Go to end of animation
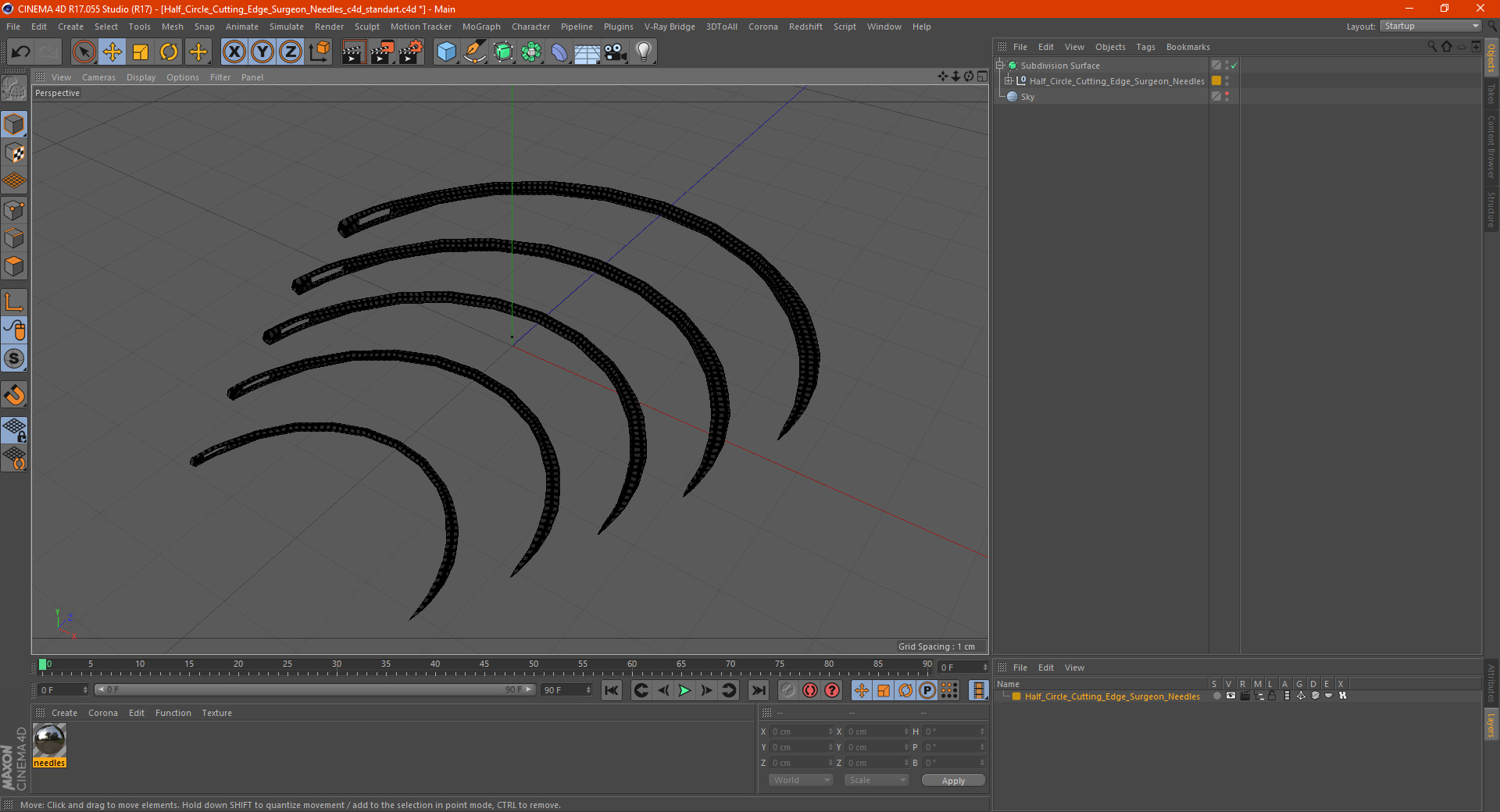Screen dimensions: 1500x812 coord(759,690)
